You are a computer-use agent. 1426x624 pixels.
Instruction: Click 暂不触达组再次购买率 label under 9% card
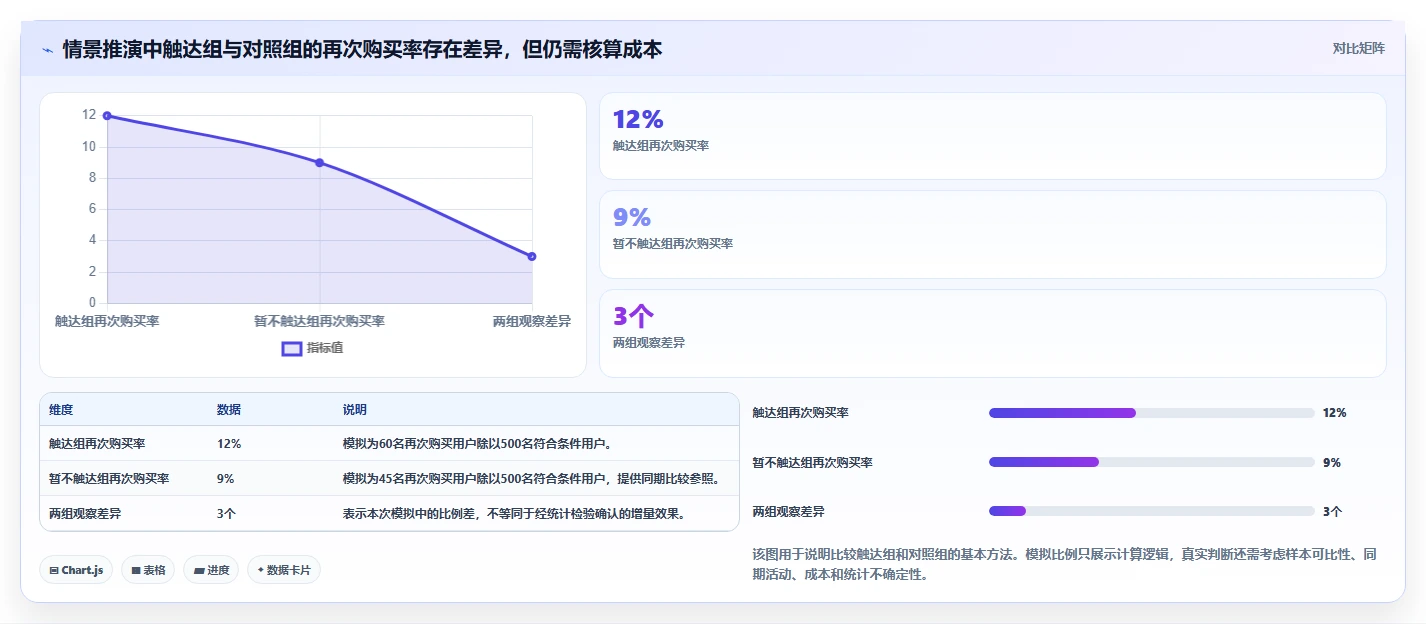click(673, 244)
